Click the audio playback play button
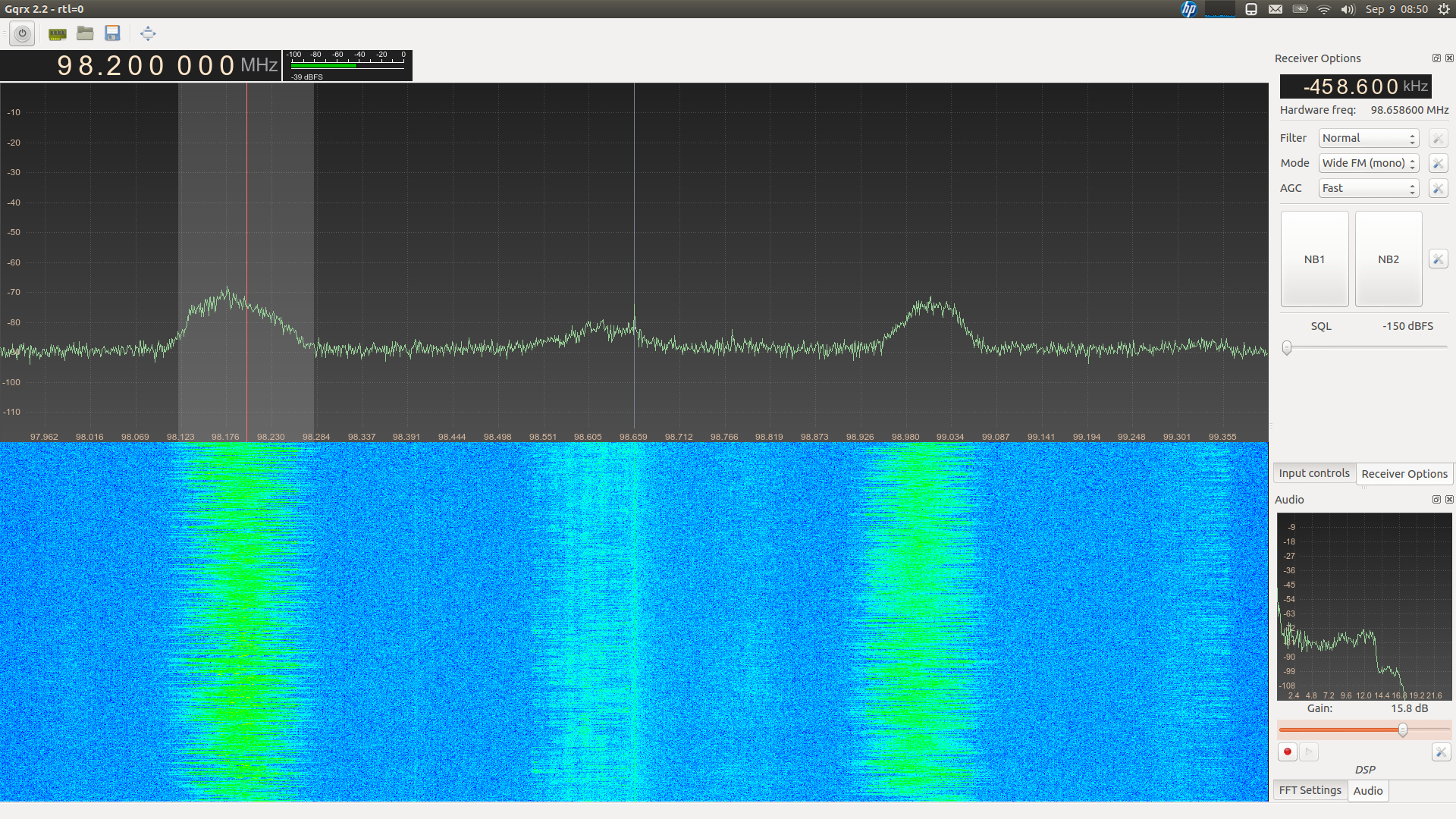The height and width of the screenshot is (819, 1456). click(1308, 752)
